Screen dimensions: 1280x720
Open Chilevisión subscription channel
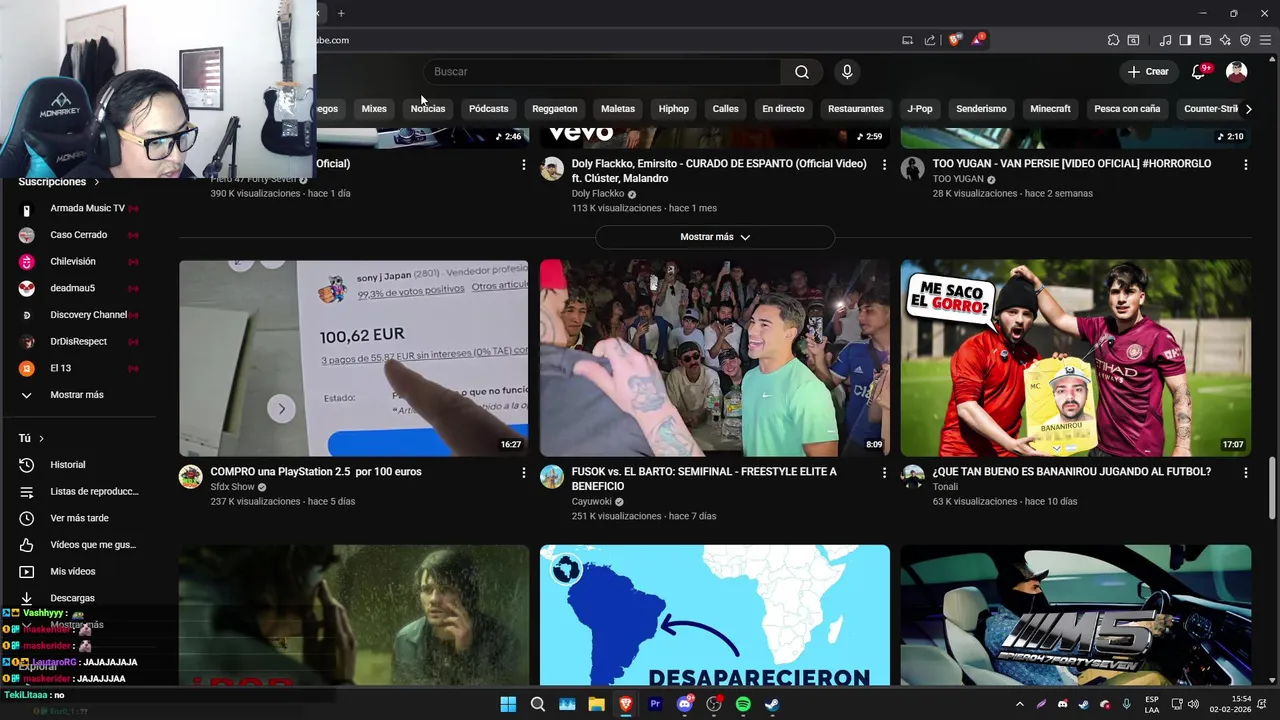(x=77, y=262)
